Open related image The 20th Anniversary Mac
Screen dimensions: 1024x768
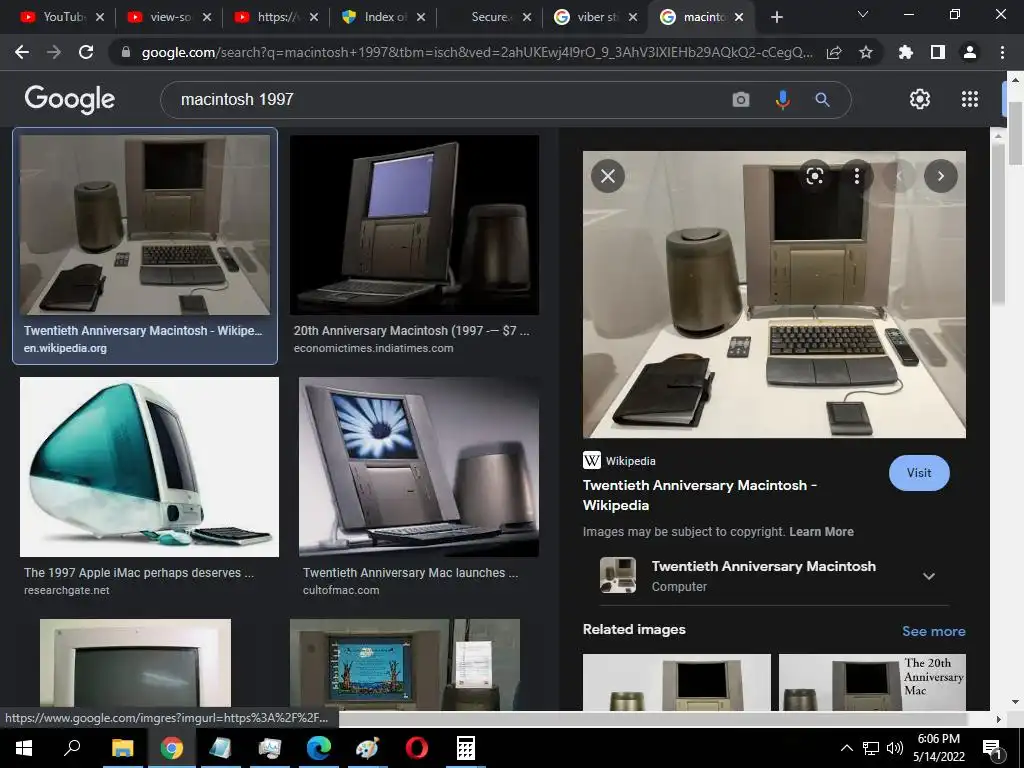tap(872, 682)
